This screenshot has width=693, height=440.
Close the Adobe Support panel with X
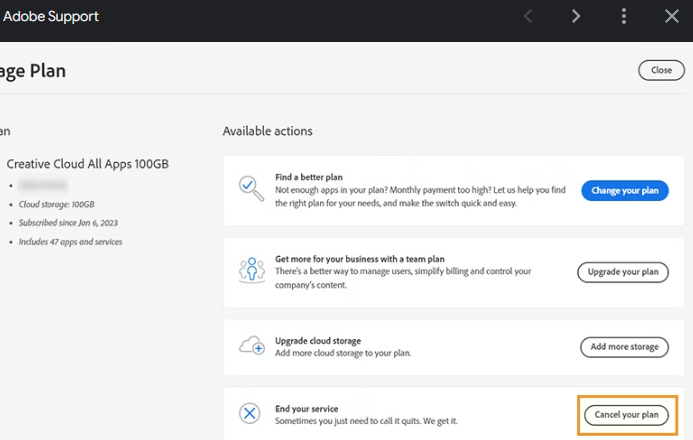(672, 16)
